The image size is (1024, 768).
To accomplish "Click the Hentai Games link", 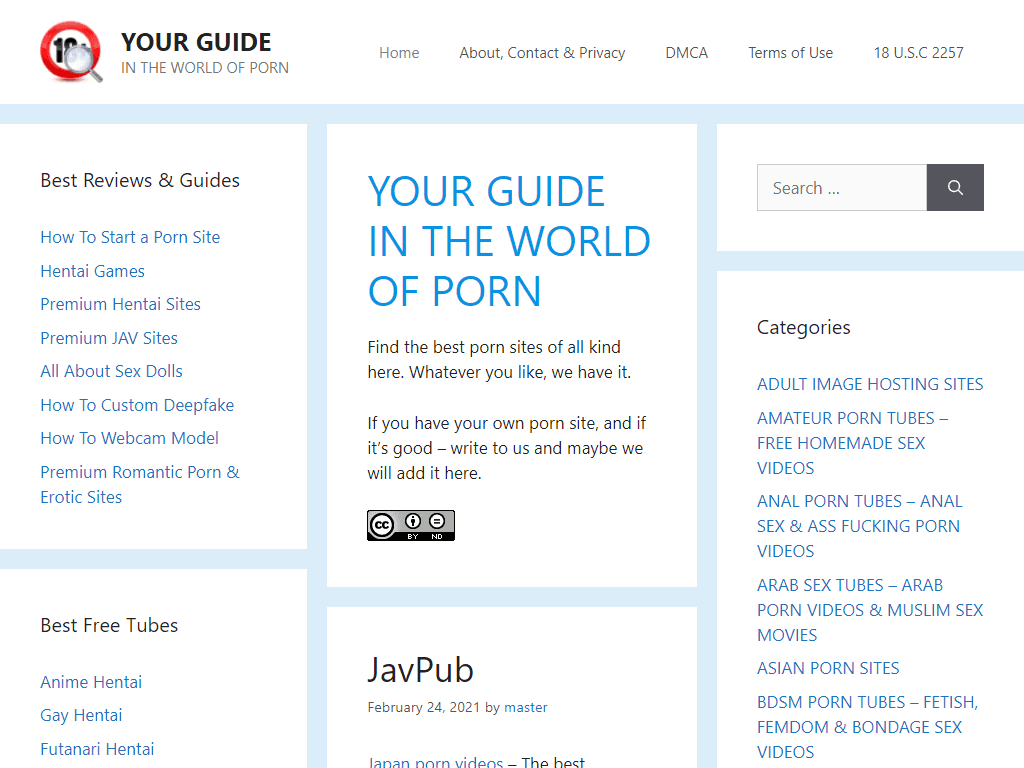I will (x=92, y=271).
